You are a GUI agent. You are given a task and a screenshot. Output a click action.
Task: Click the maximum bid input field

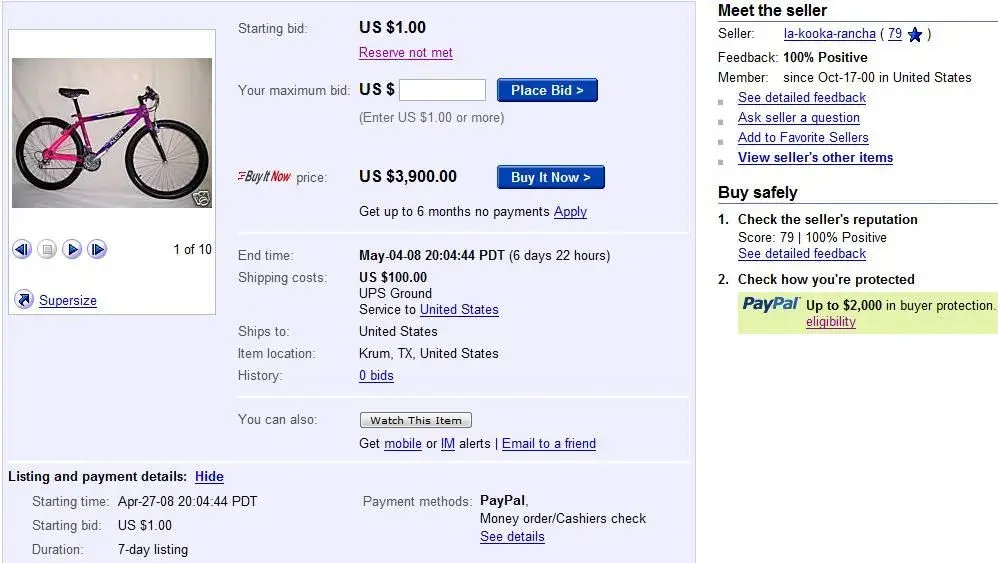click(442, 90)
